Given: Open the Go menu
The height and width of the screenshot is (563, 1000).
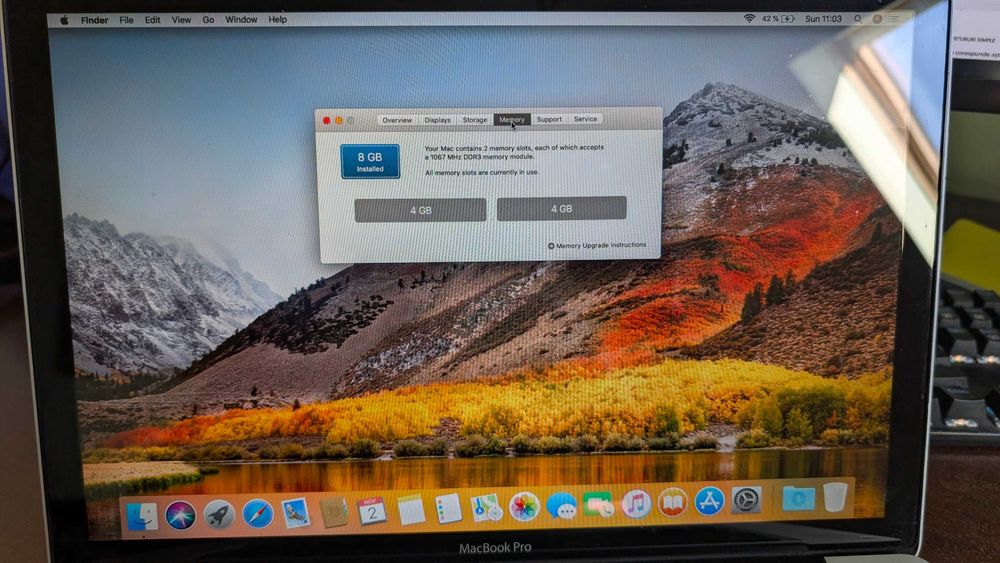Looking at the screenshot, I should [x=208, y=20].
